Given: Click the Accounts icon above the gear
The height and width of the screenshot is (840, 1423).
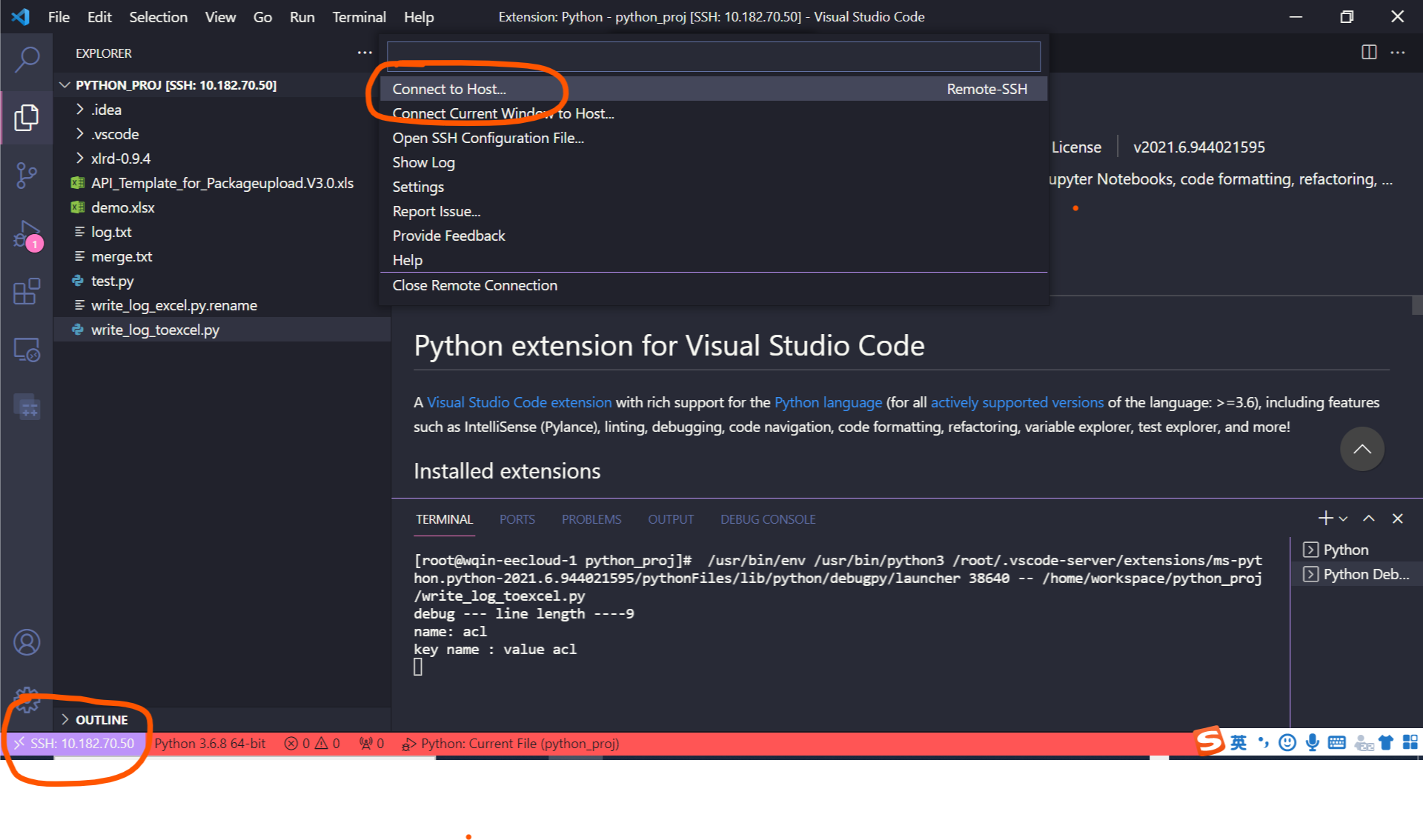Looking at the screenshot, I should click(27, 641).
